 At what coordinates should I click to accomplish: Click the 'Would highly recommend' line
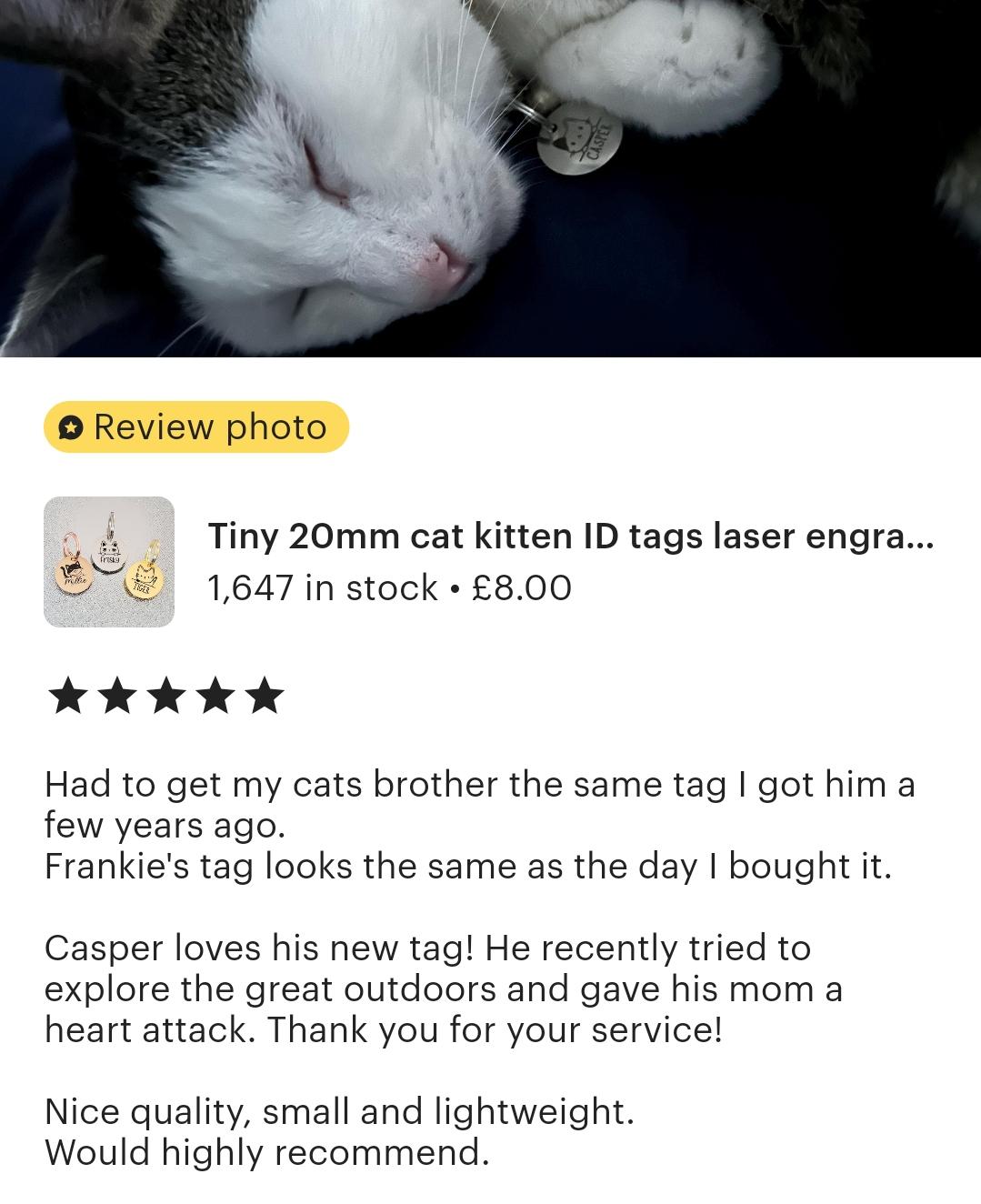(267, 1153)
